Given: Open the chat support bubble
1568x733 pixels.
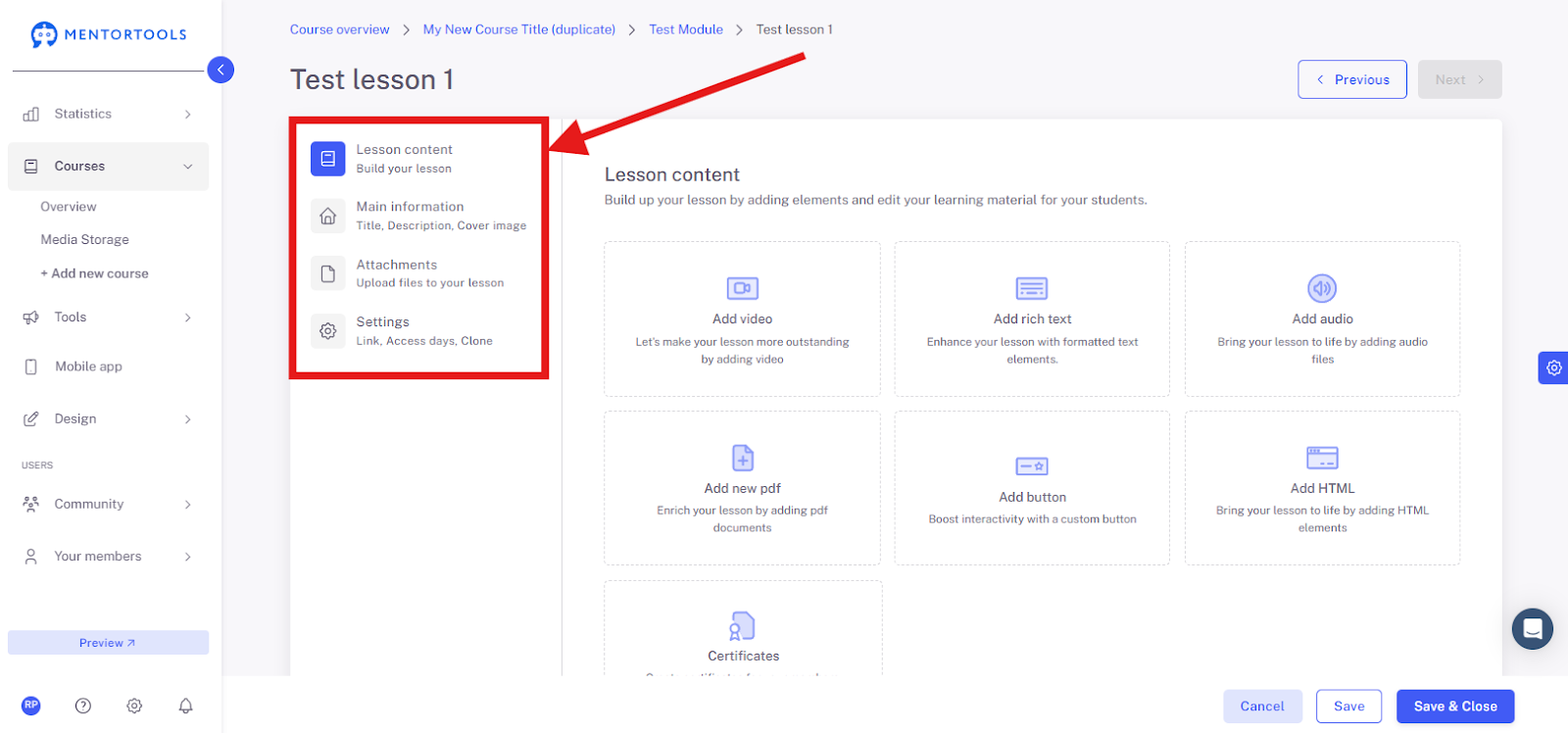Looking at the screenshot, I should (x=1533, y=629).
